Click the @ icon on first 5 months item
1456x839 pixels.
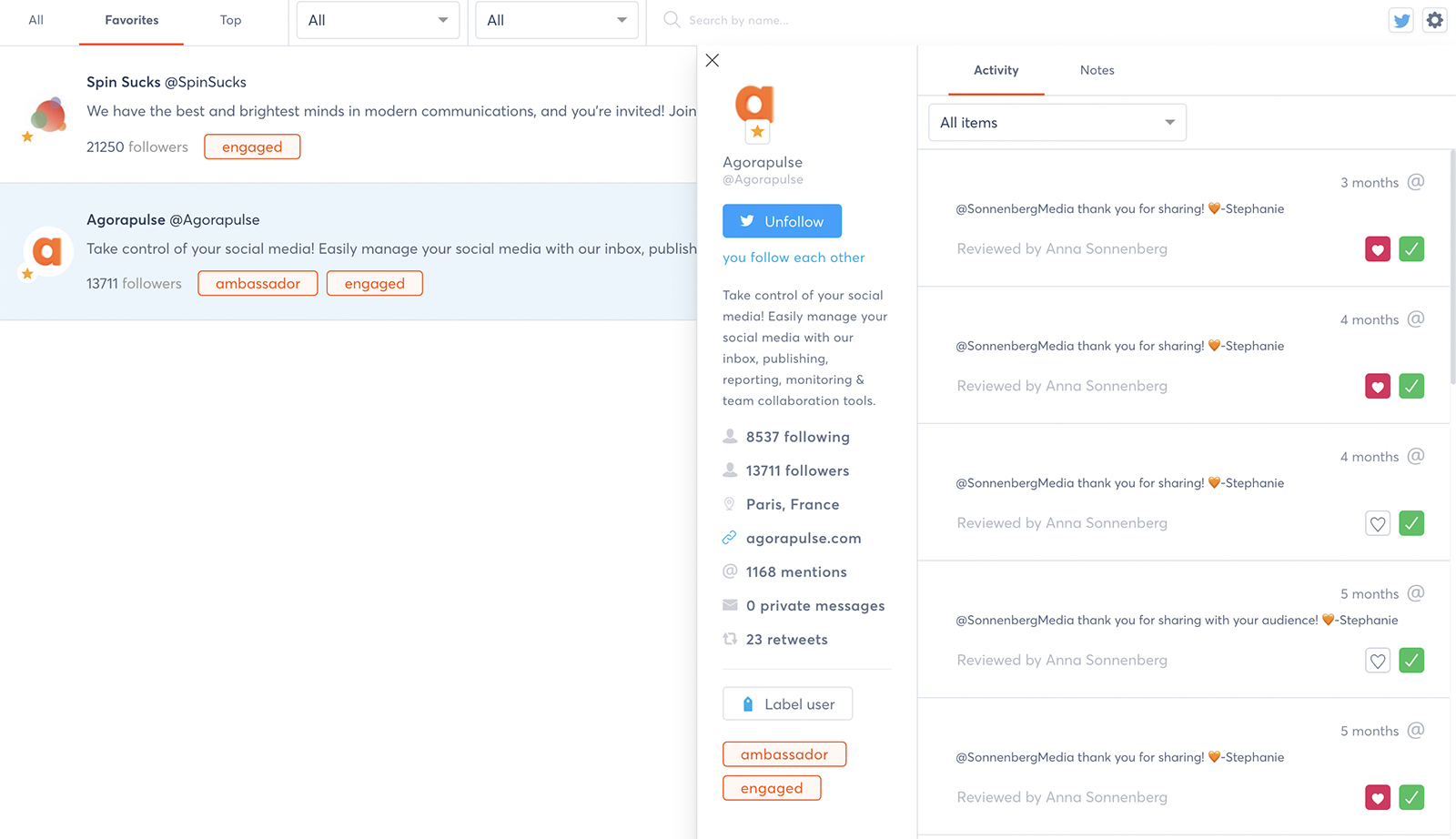pos(1416,593)
